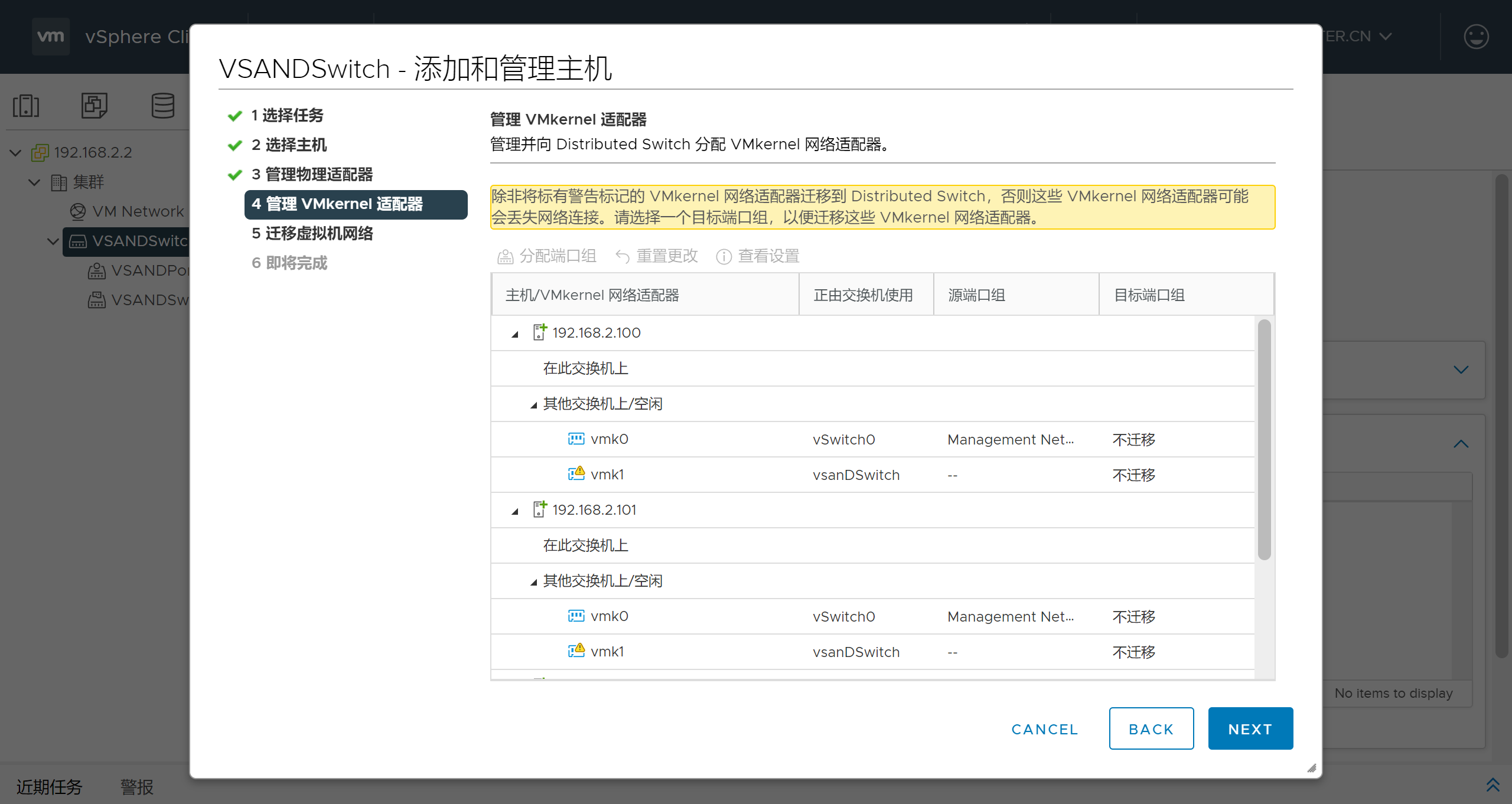Image resolution: width=1512 pixels, height=804 pixels.
Task: Switch to the 警报 tab
Action: pos(137,786)
